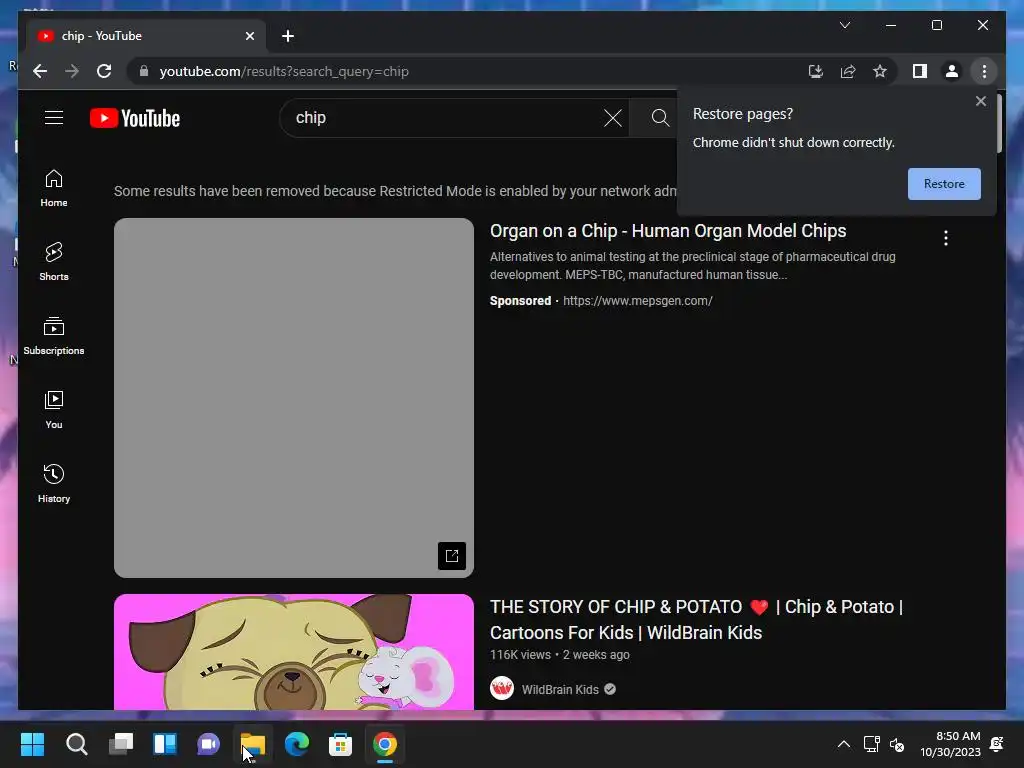1024x768 pixels.
Task: Bookmark this tab with the star
Action: pyautogui.click(x=880, y=71)
